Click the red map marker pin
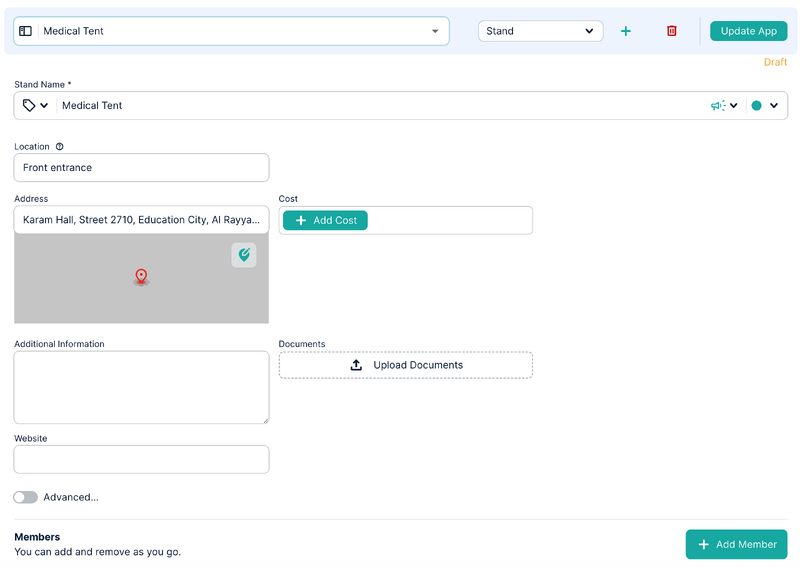 tap(141, 277)
